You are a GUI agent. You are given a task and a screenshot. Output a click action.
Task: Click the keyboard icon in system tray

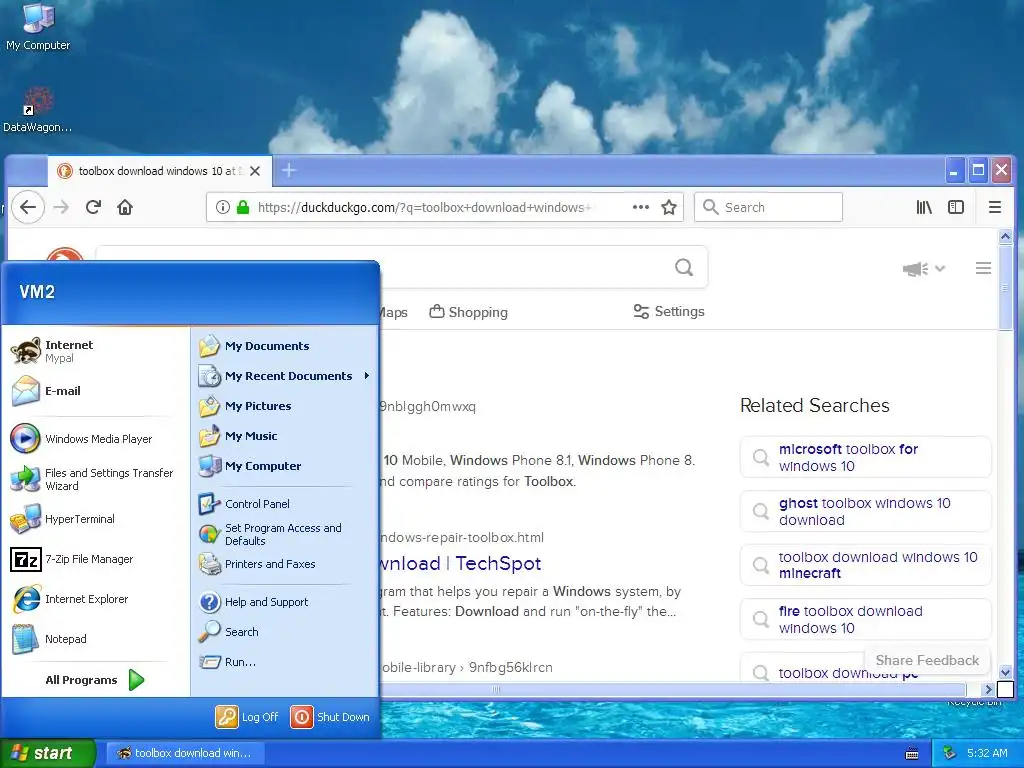tap(912, 754)
